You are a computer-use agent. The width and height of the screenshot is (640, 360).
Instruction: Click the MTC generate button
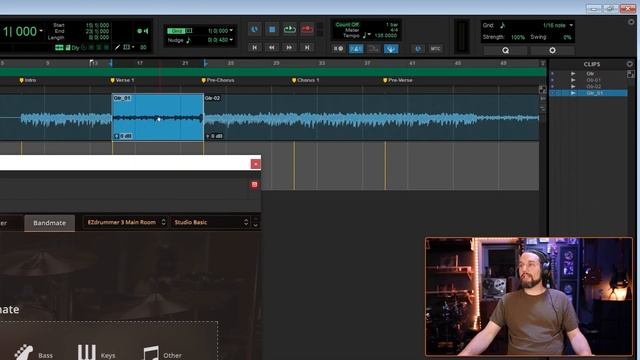click(x=436, y=49)
